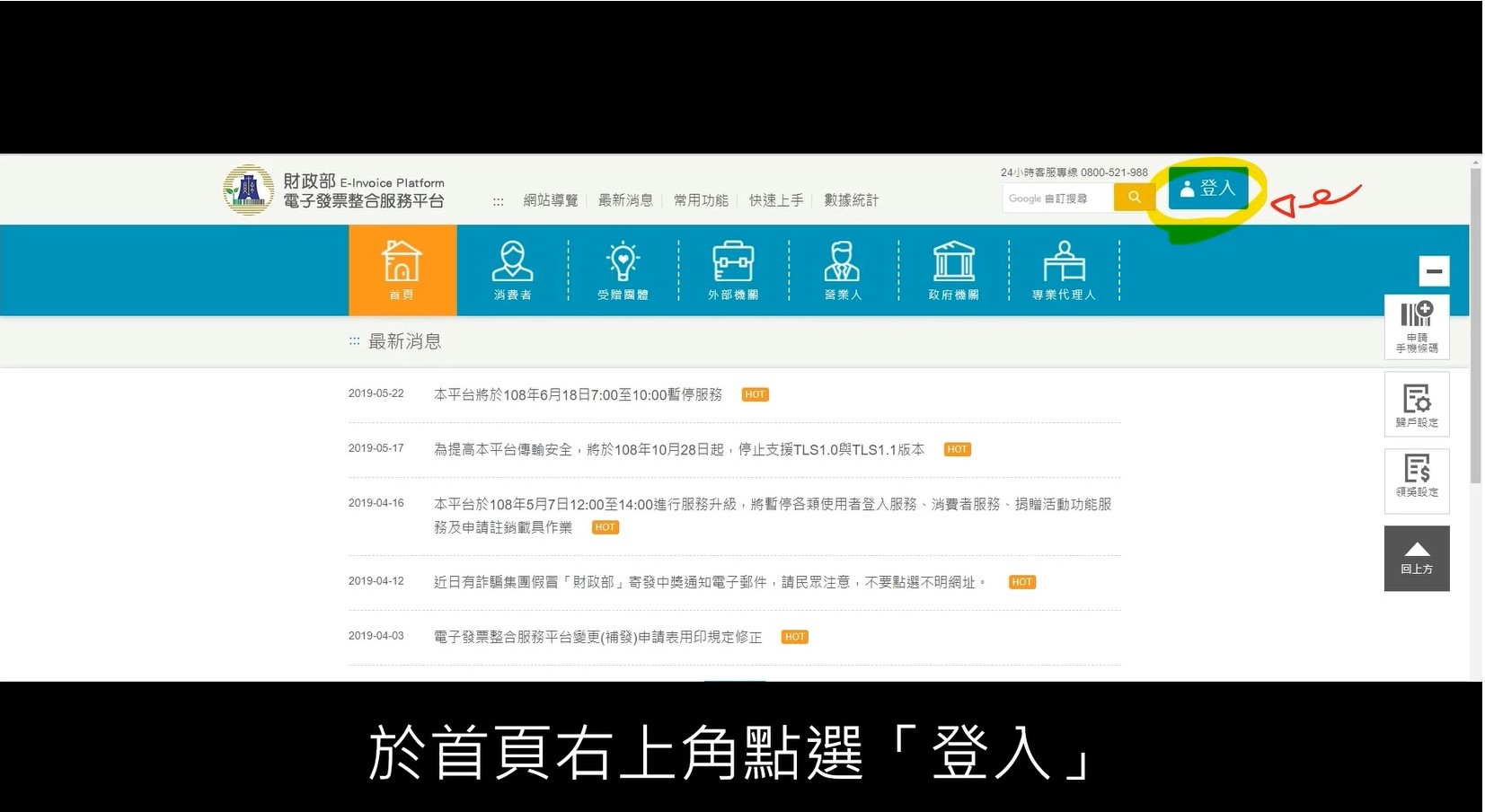Open the 2019-05-22 service suspension news link
Image resolution: width=1485 pixels, height=812 pixels.
pos(578,395)
